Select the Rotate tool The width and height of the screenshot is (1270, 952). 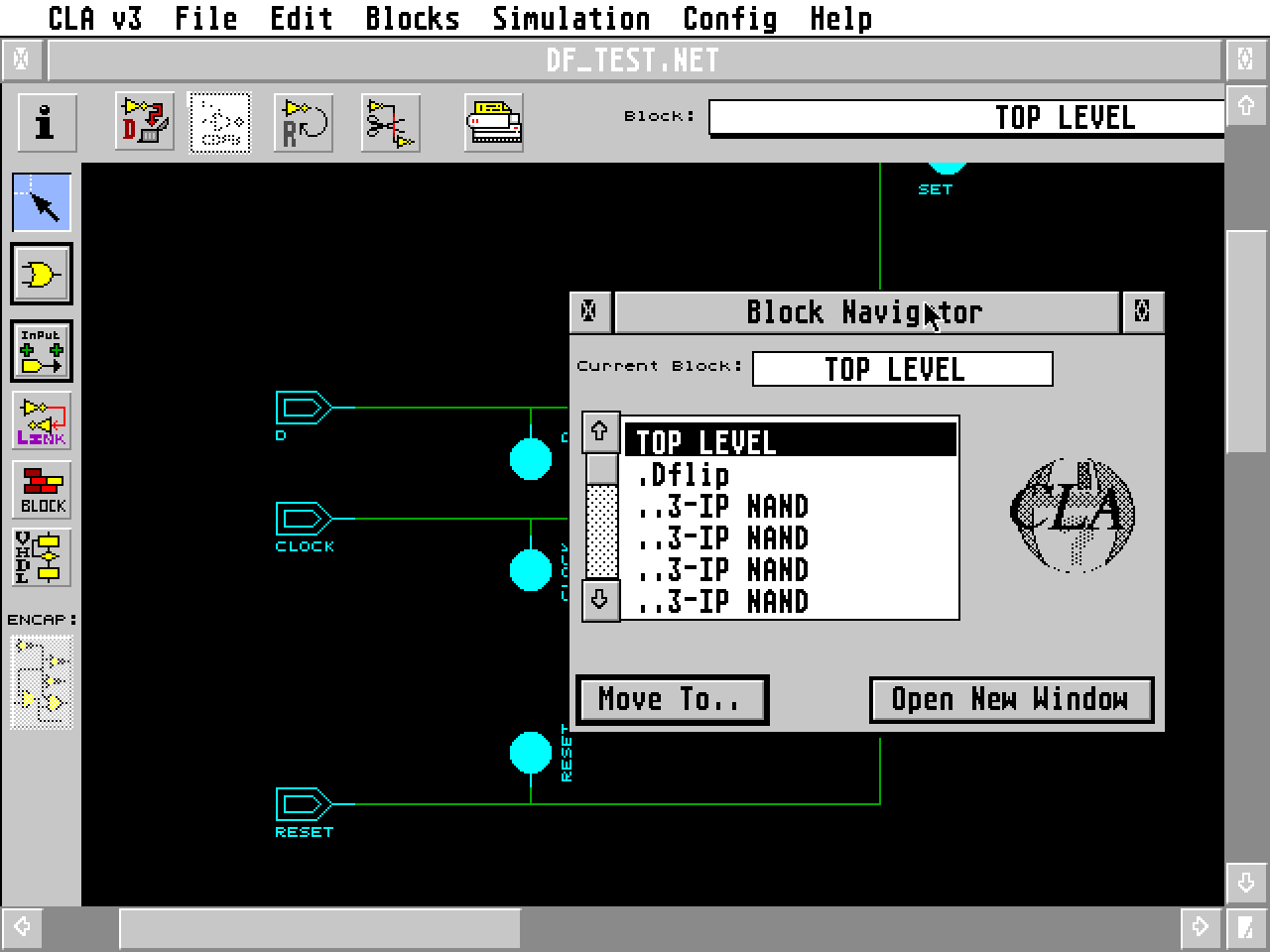[303, 121]
